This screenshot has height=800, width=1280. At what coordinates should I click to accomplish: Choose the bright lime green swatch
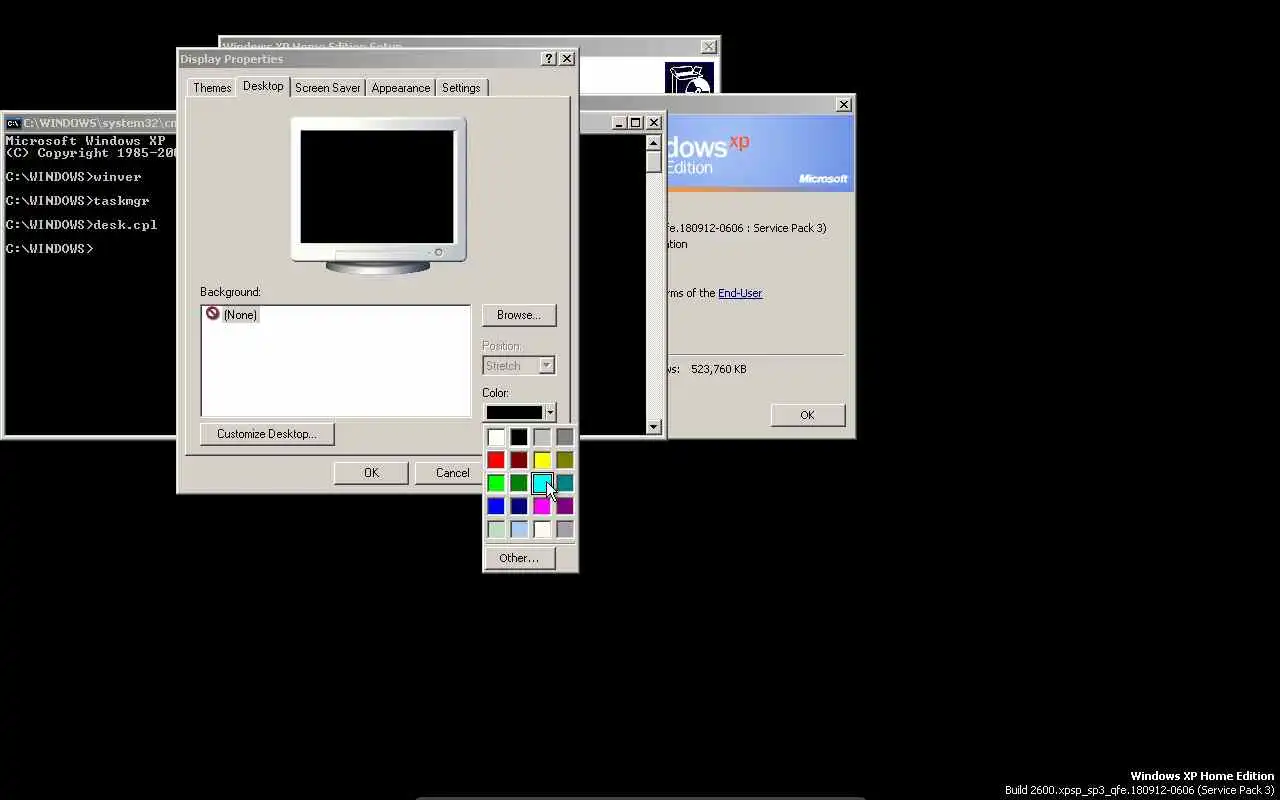(x=496, y=483)
